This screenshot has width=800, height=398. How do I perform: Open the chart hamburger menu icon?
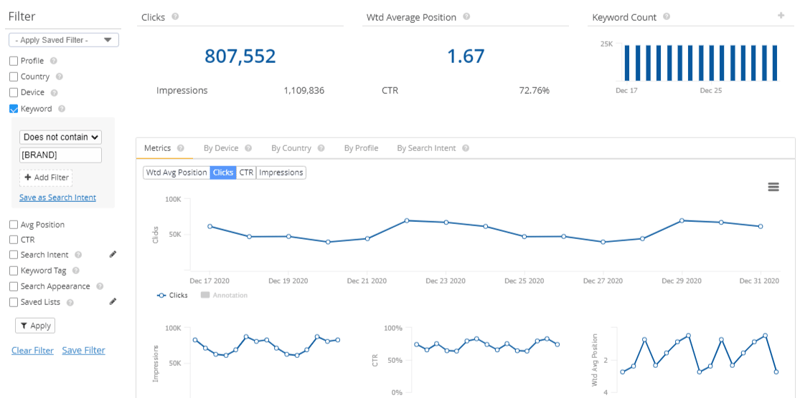[773, 187]
